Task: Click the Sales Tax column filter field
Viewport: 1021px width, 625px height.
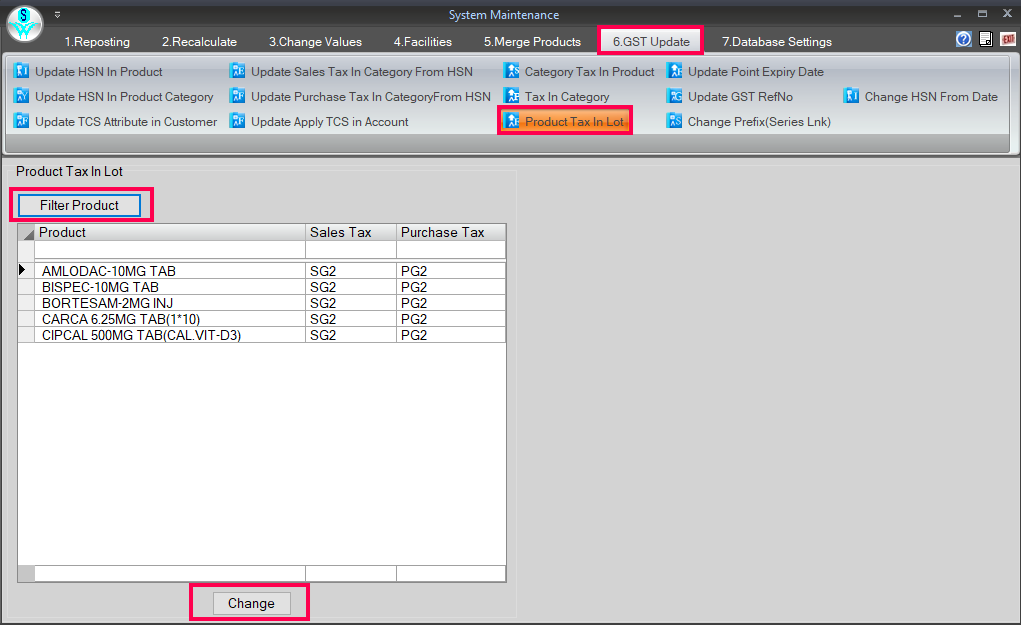Action: pyautogui.click(x=351, y=249)
